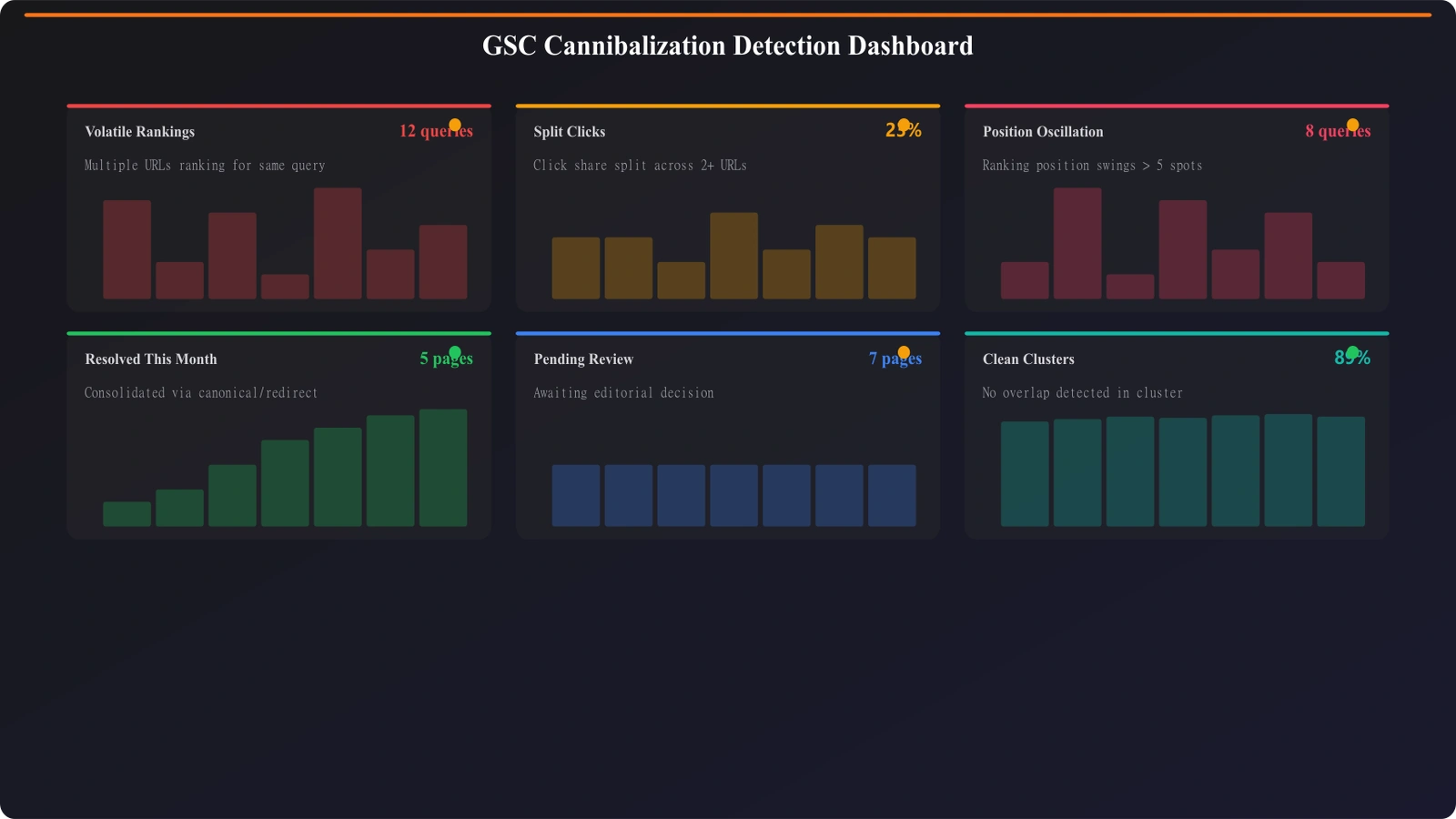The height and width of the screenshot is (819, 1456).
Task: Select the 25% value in the Split Clicks header
Action: [904, 131]
